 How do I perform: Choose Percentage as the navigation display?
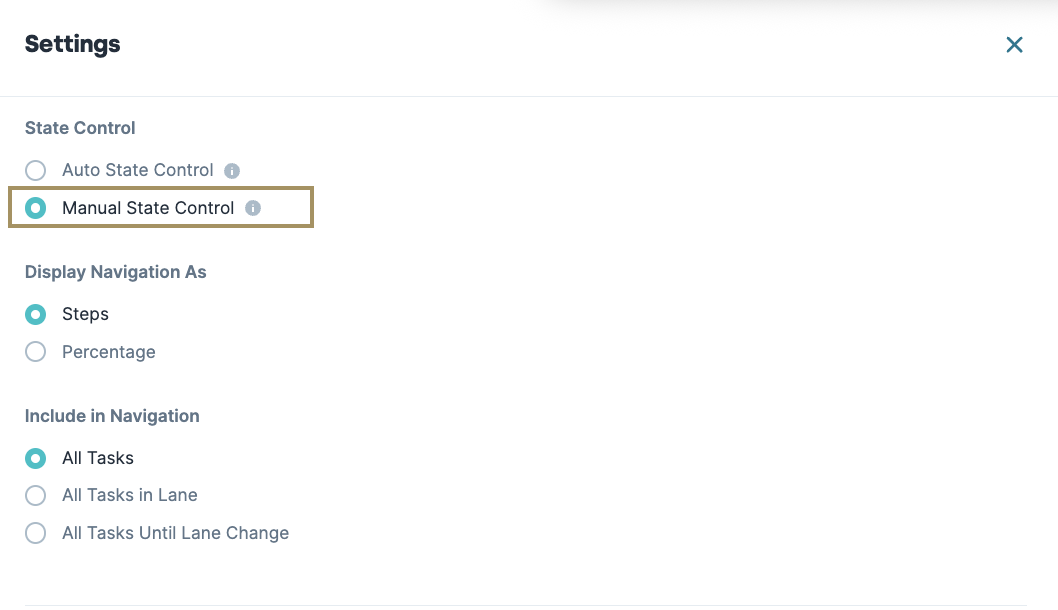click(35, 352)
